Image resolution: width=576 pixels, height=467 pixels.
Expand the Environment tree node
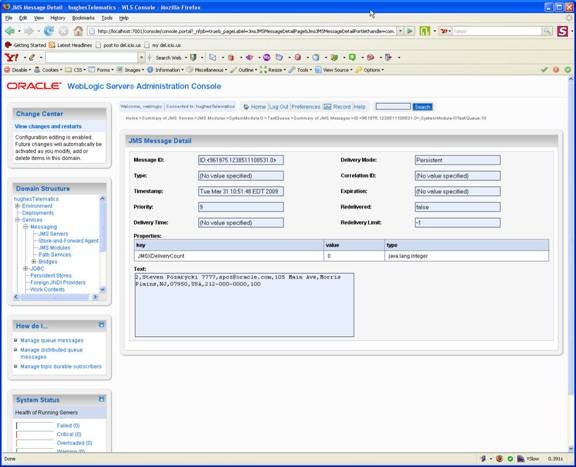(17, 206)
